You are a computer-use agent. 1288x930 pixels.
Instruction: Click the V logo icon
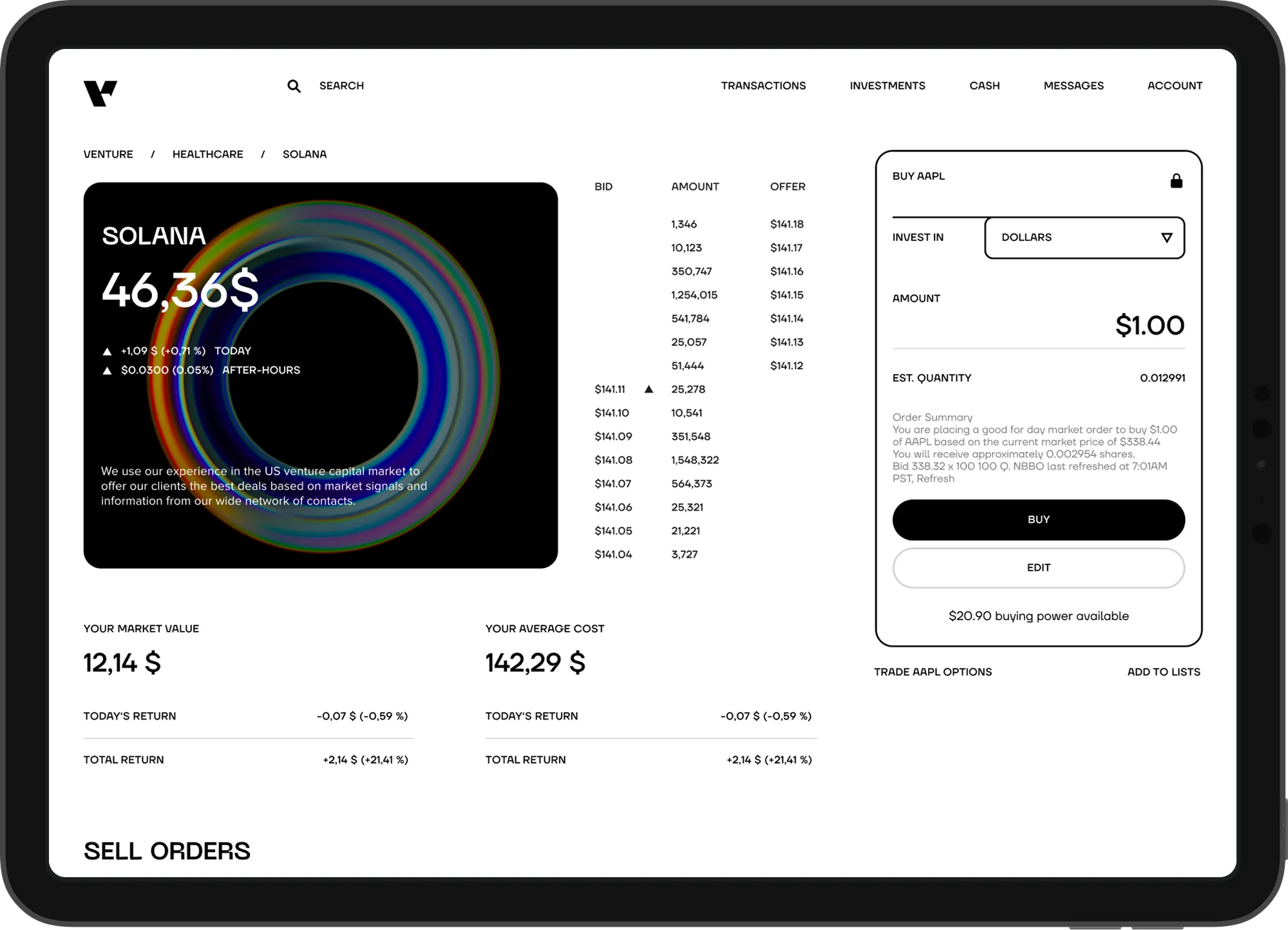click(x=100, y=93)
